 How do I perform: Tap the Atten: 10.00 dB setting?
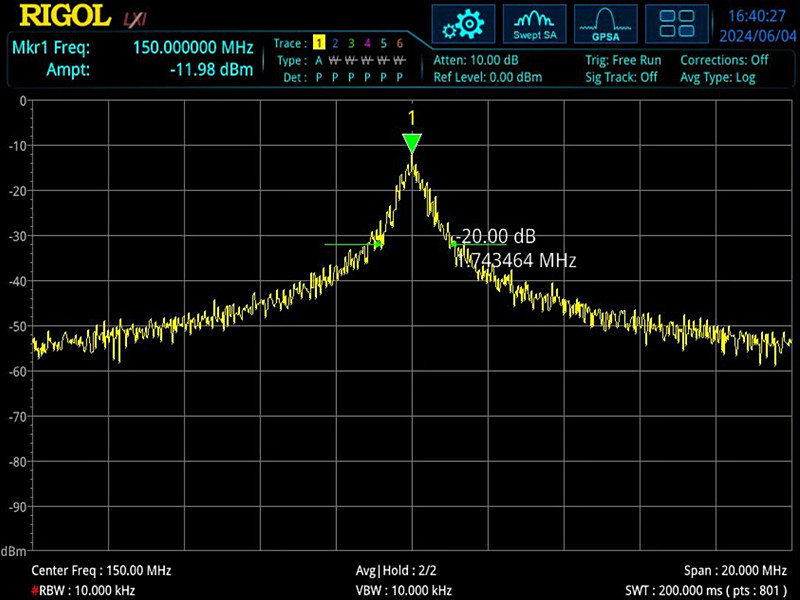tap(476, 60)
